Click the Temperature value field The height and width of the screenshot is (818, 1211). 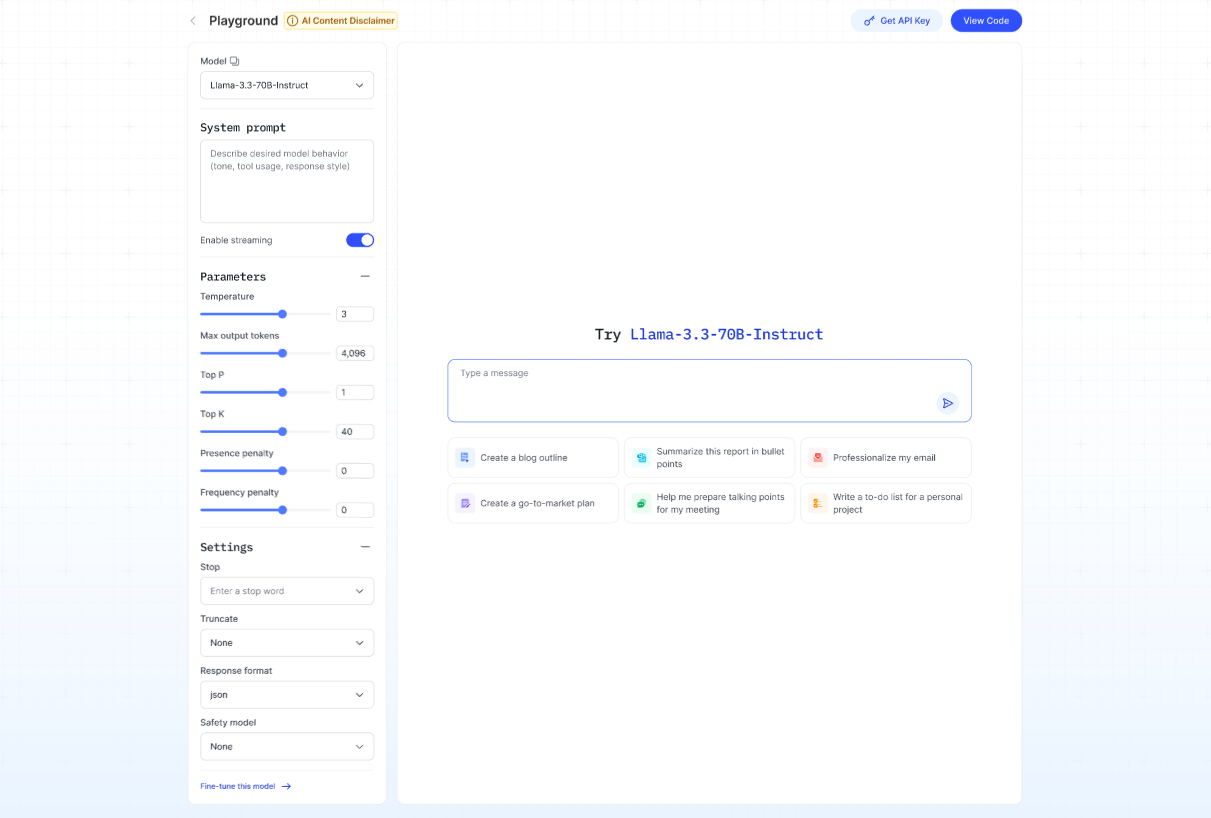[355, 314]
